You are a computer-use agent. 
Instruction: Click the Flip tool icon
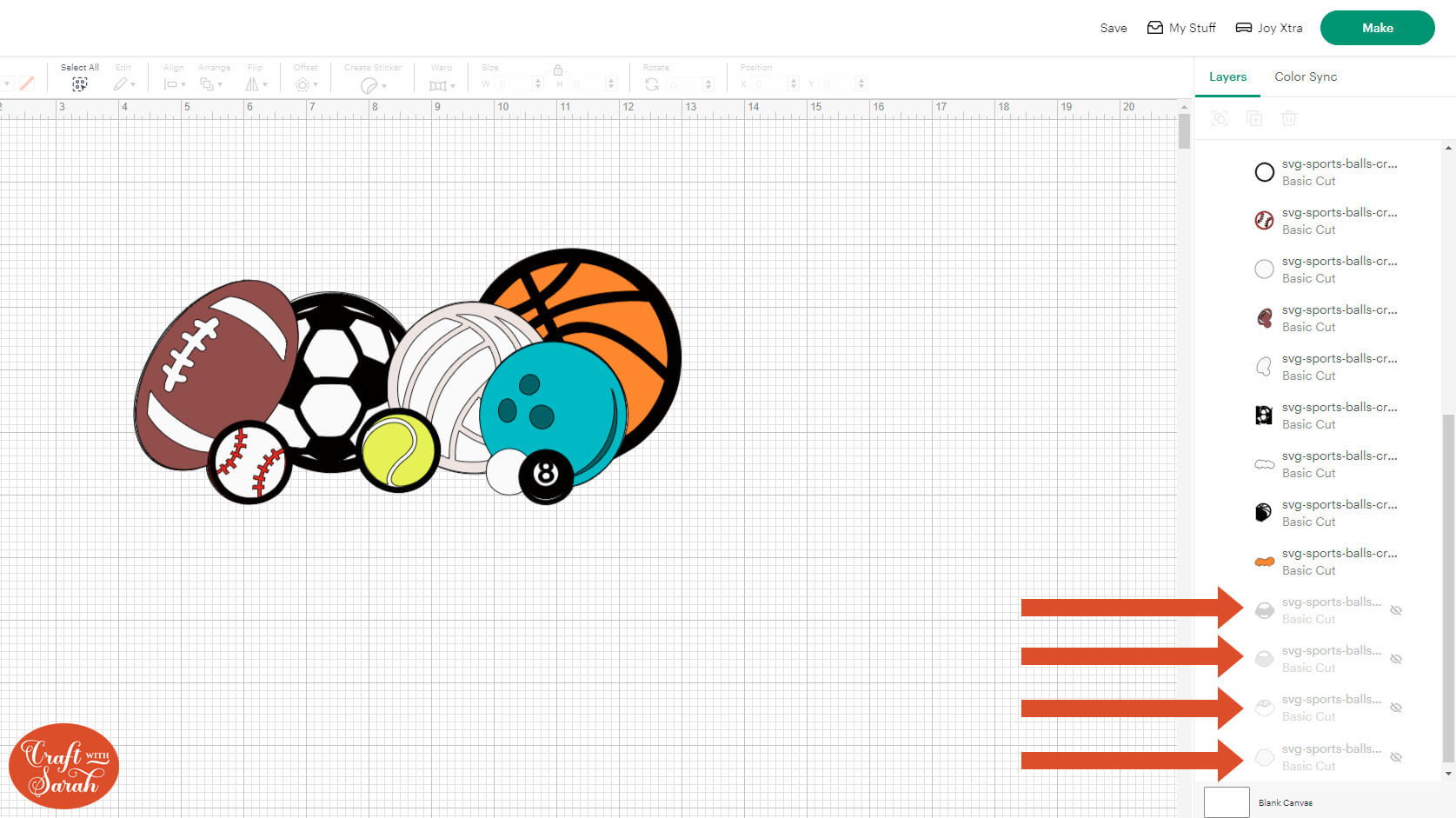[251, 84]
